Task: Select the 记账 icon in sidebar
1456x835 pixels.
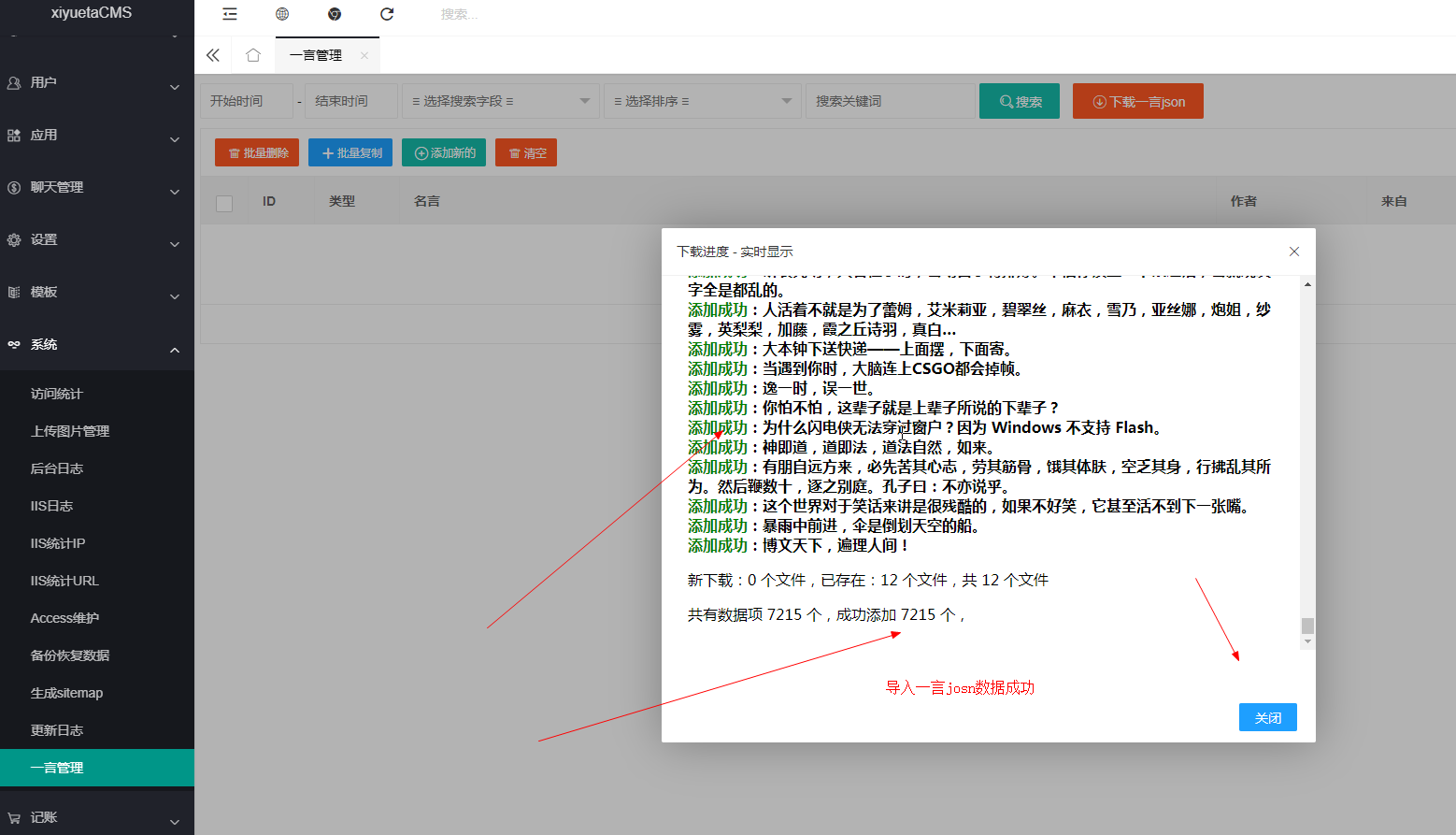Action: 13,816
